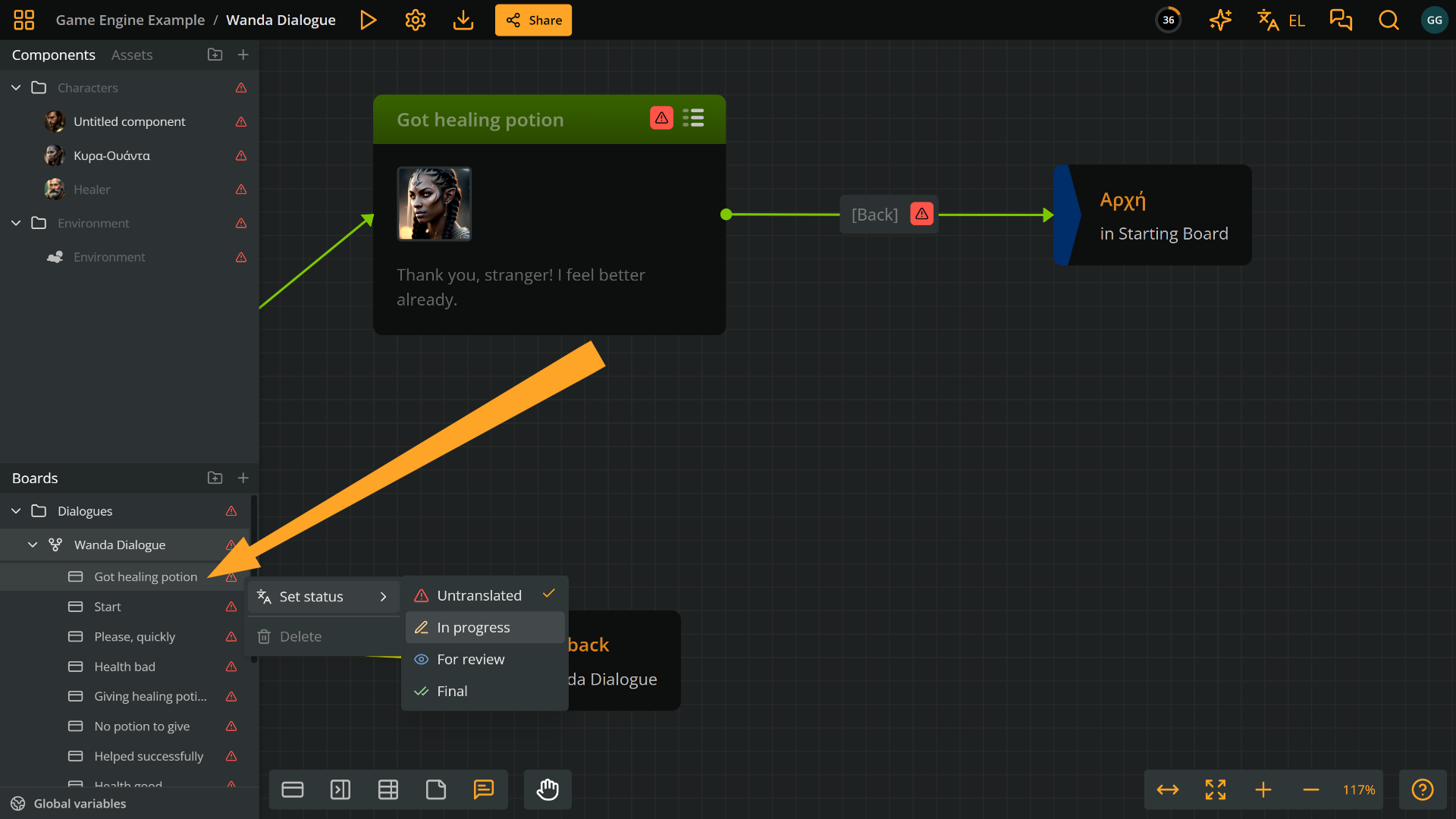Click the fit-to-screen zoom icon
Viewport: 1456px width, 819px height.
tap(1216, 790)
